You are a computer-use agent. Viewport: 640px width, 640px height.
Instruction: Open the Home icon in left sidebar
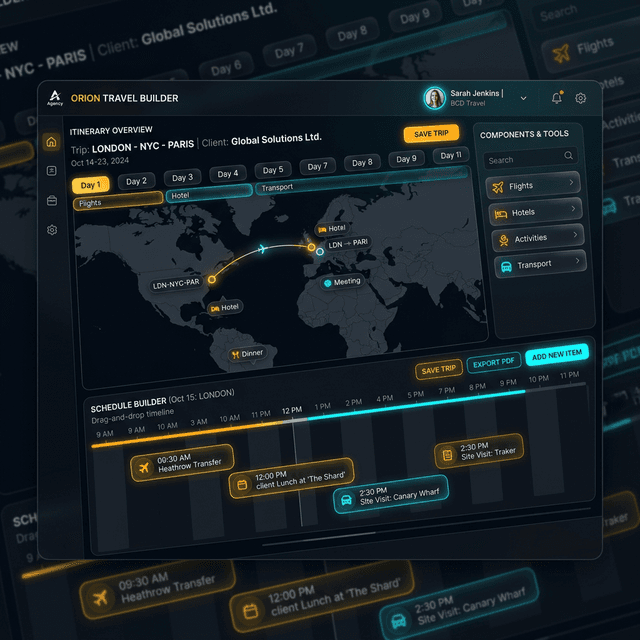pos(51,142)
